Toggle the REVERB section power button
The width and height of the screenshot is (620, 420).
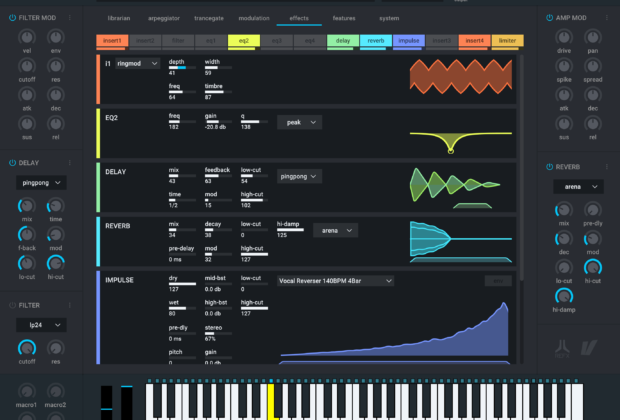pos(549,167)
